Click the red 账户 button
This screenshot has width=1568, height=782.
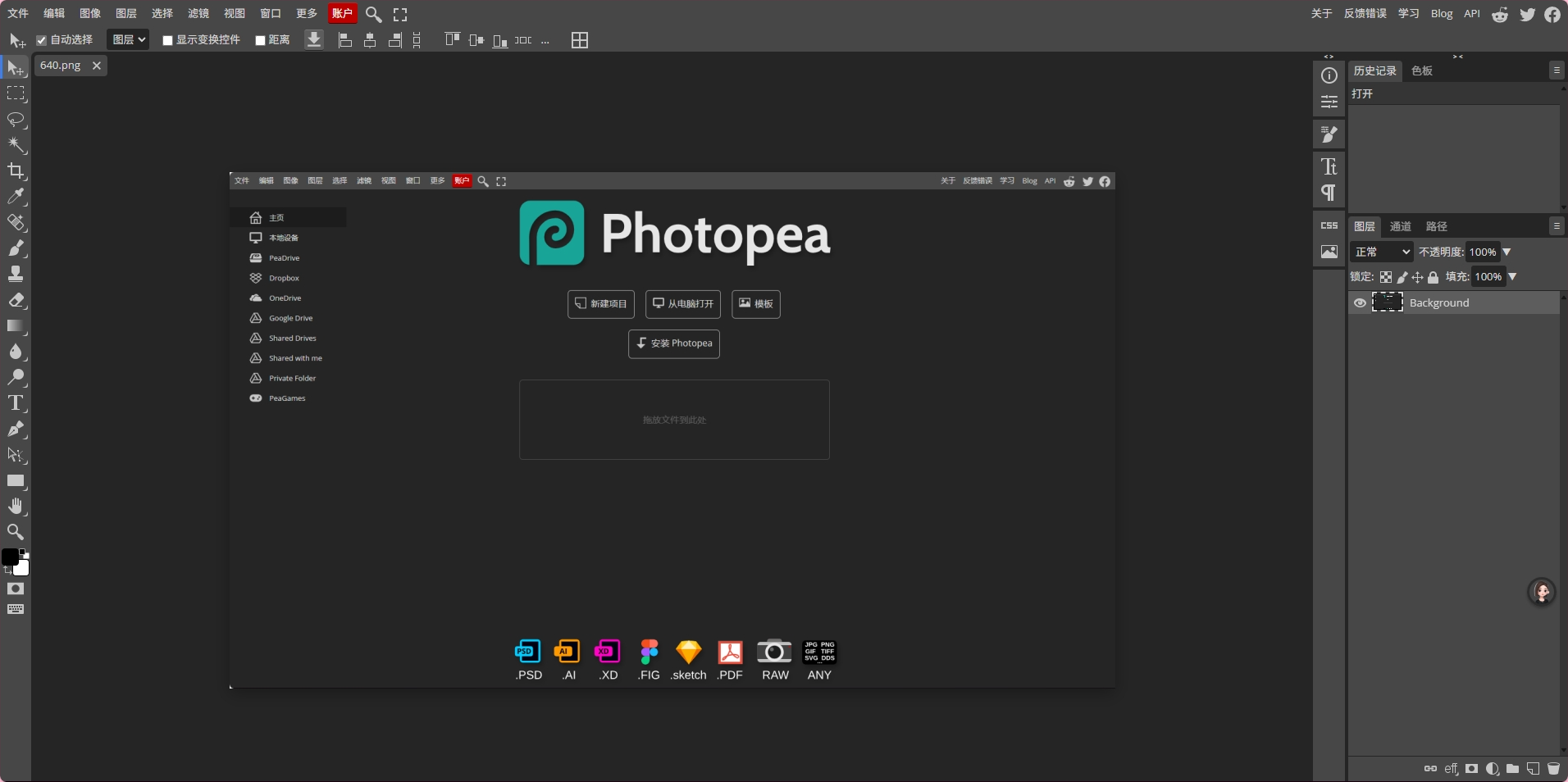pyautogui.click(x=343, y=13)
